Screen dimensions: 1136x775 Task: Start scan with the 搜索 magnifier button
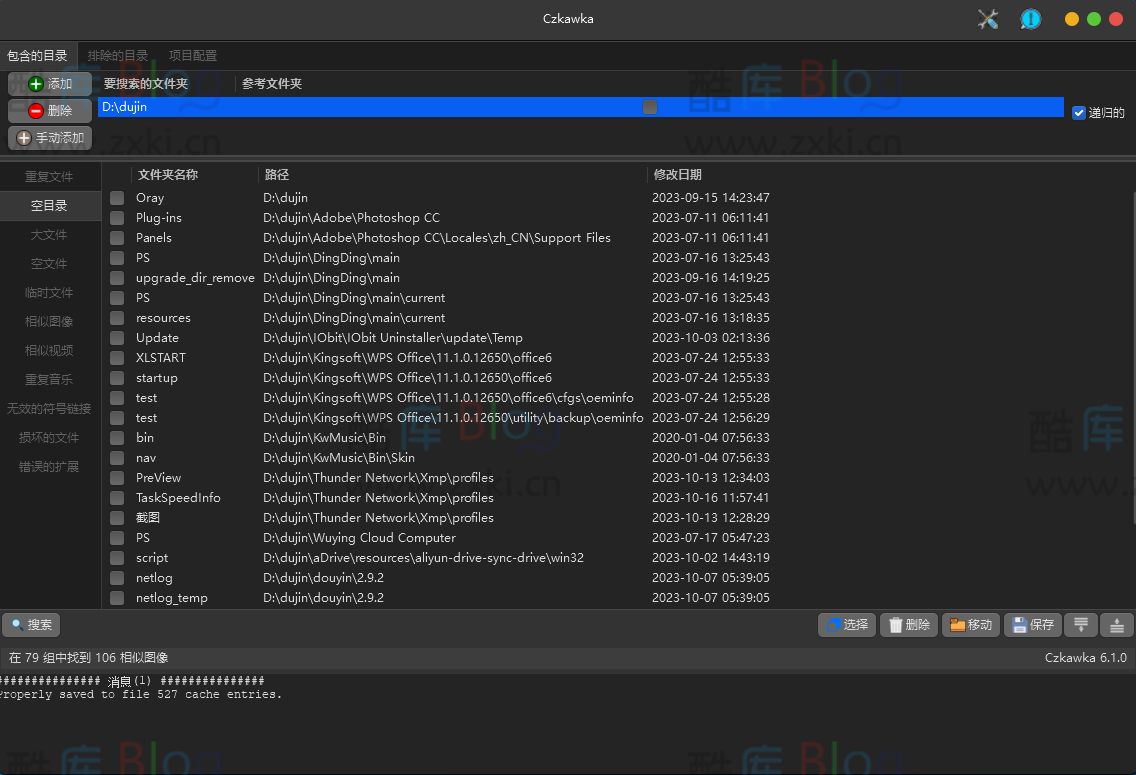[x=31, y=625]
